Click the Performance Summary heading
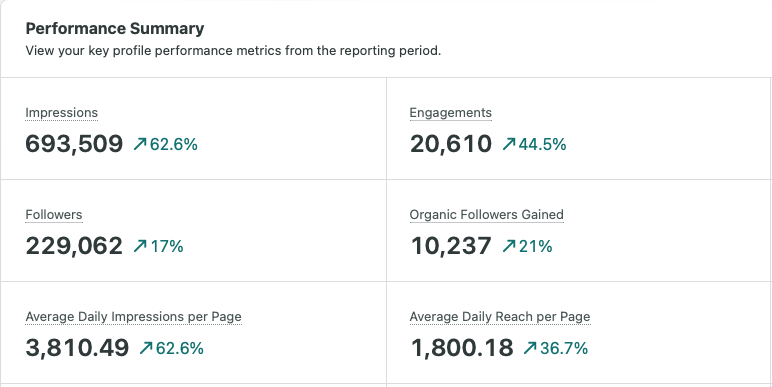This screenshot has width=772, height=387. coord(115,29)
